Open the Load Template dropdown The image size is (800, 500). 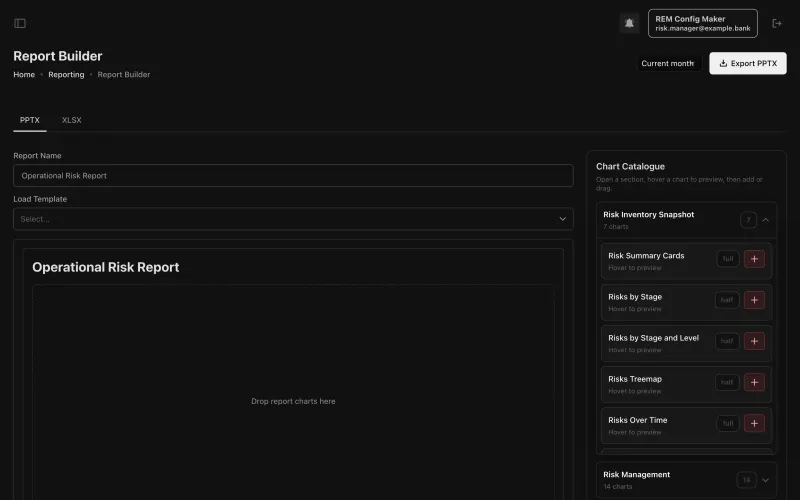point(293,219)
